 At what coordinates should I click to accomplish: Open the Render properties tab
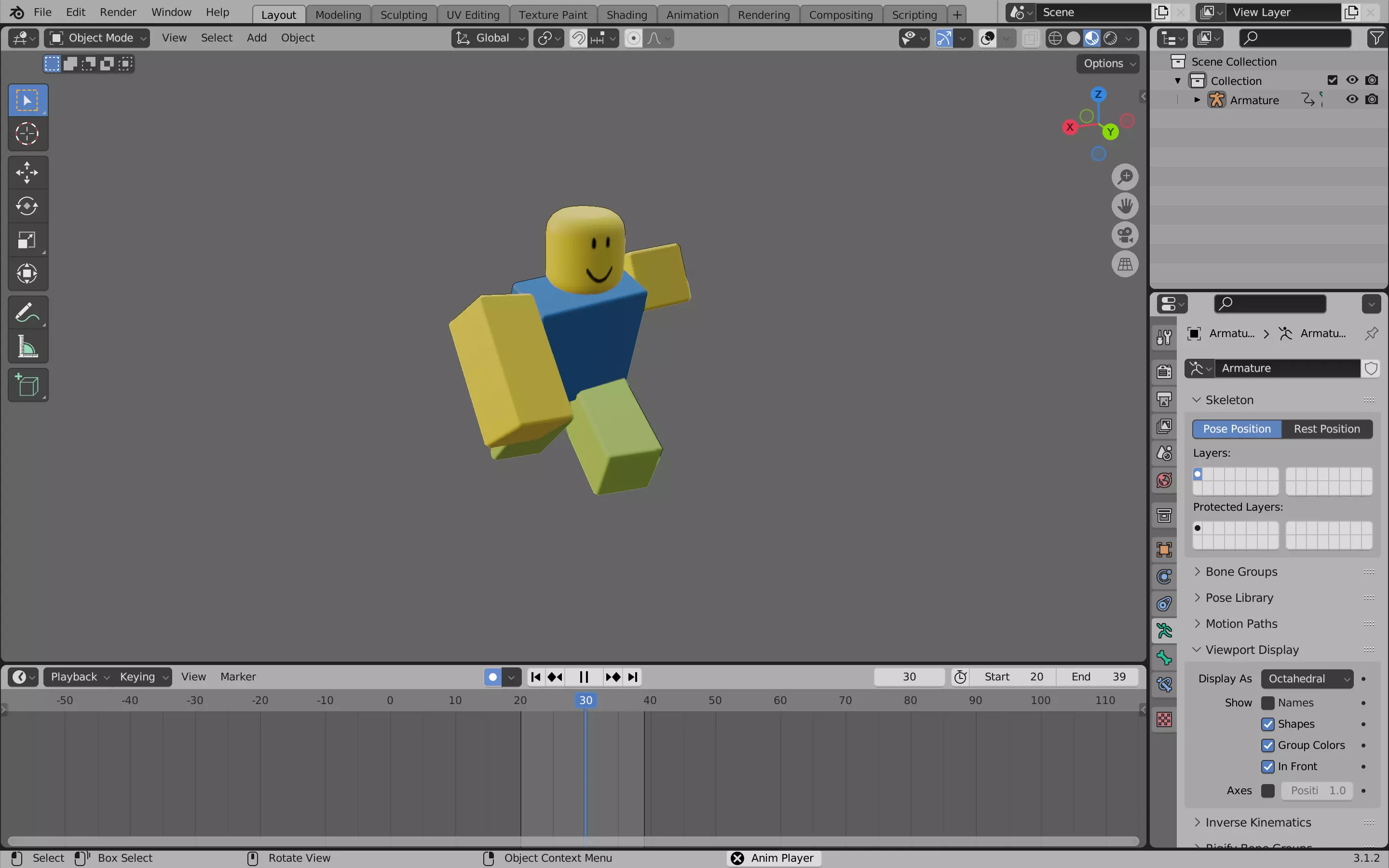point(1164,371)
